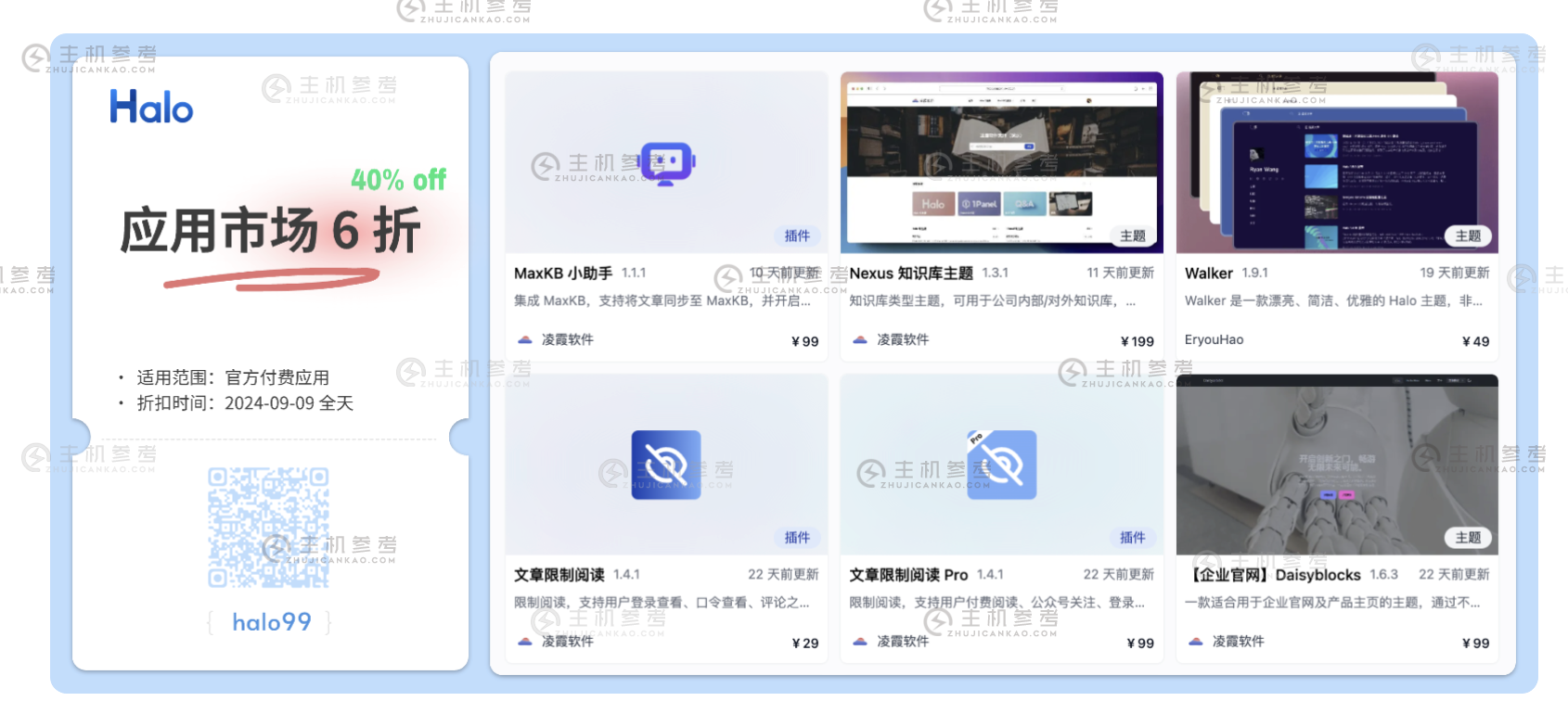This screenshot has height=714, width=1568.
Task: Open the Nexus 知识库主题 title
Action: click(x=911, y=273)
